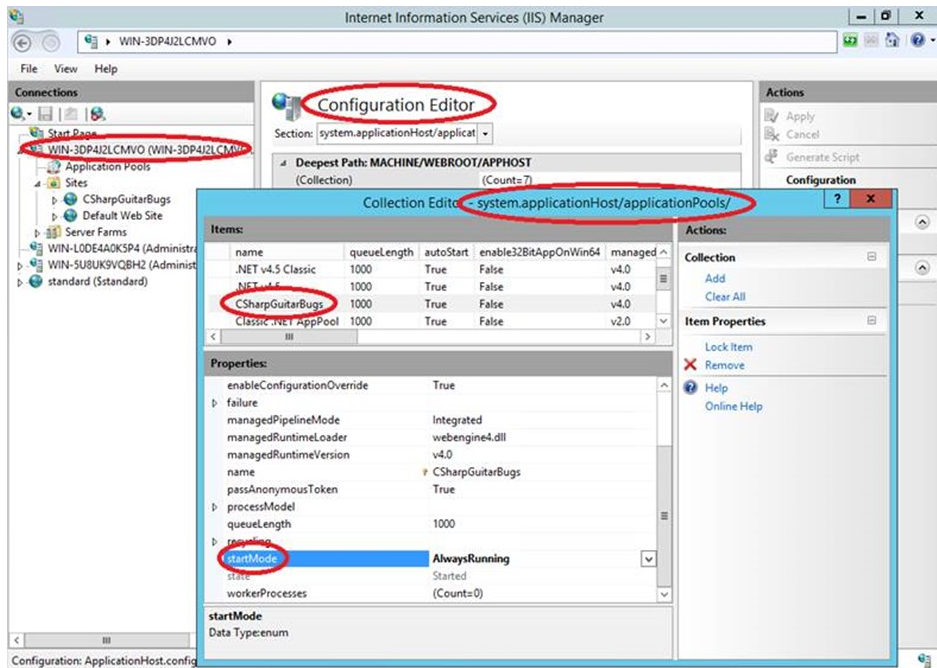Expand the failure property group
The image size is (937, 668).
click(x=214, y=403)
